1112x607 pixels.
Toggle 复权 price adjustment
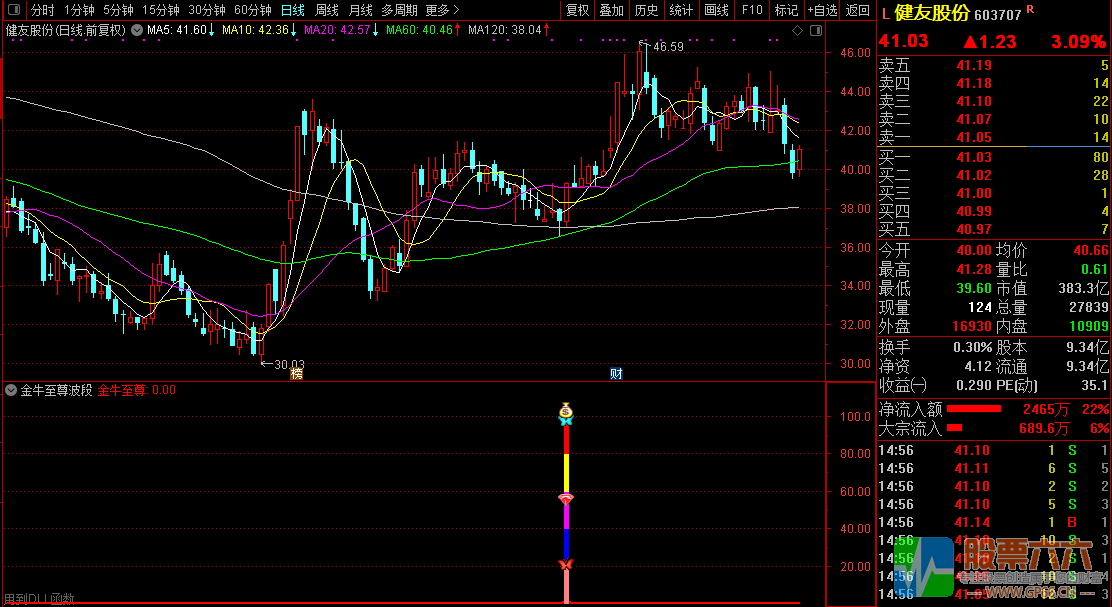[577, 10]
